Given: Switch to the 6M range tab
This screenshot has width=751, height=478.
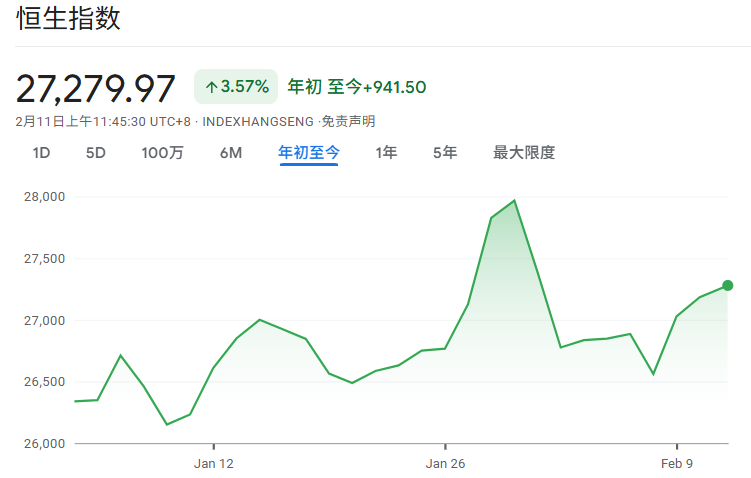Looking at the screenshot, I should [231, 153].
